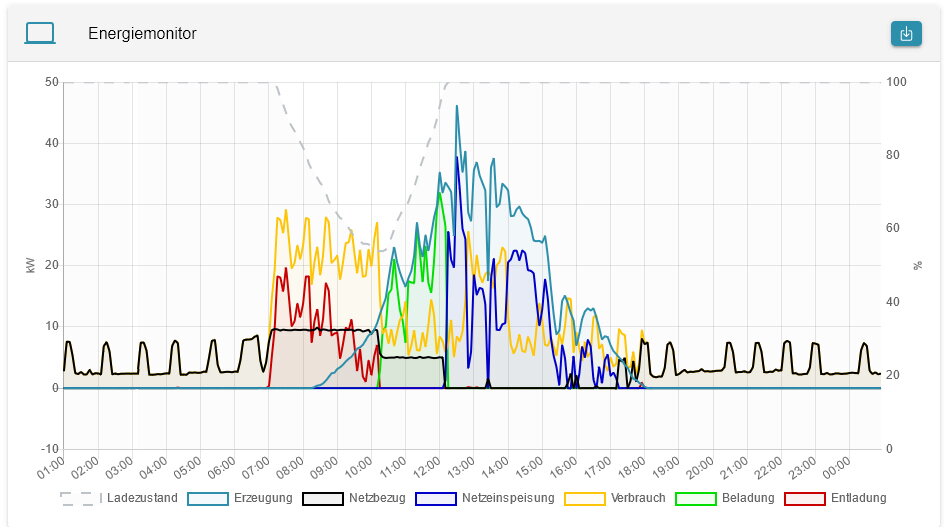The image size is (946, 529).
Task: Click the Energiemonitor panel title
Action: tap(142, 34)
